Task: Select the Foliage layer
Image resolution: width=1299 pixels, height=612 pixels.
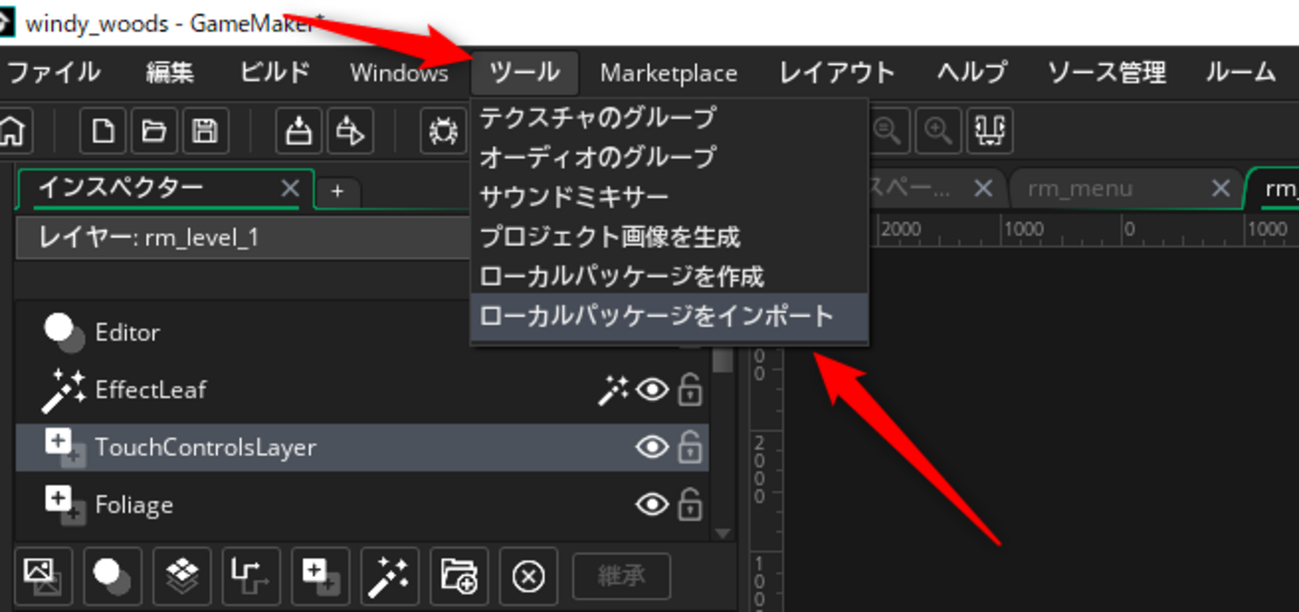Action: click(x=362, y=505)
